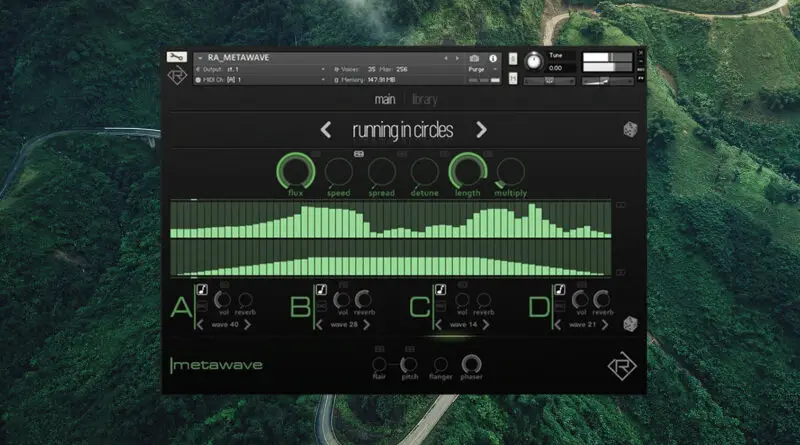Click the length knob

point(467,171)
